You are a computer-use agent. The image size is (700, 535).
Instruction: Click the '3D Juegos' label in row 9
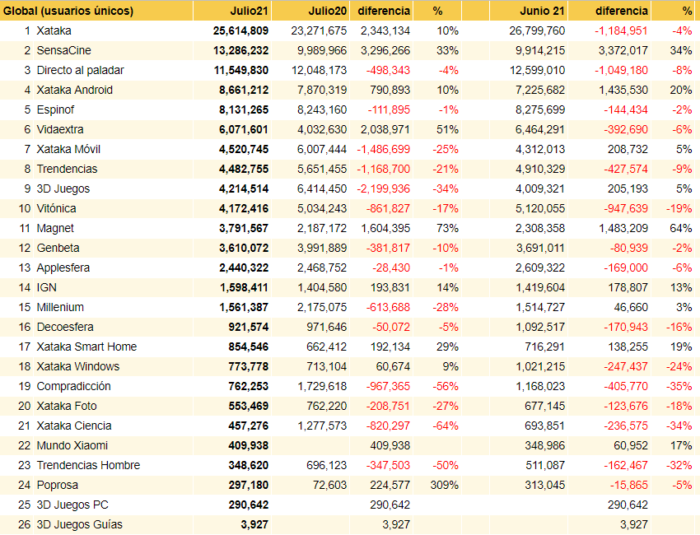pos(63,189)
